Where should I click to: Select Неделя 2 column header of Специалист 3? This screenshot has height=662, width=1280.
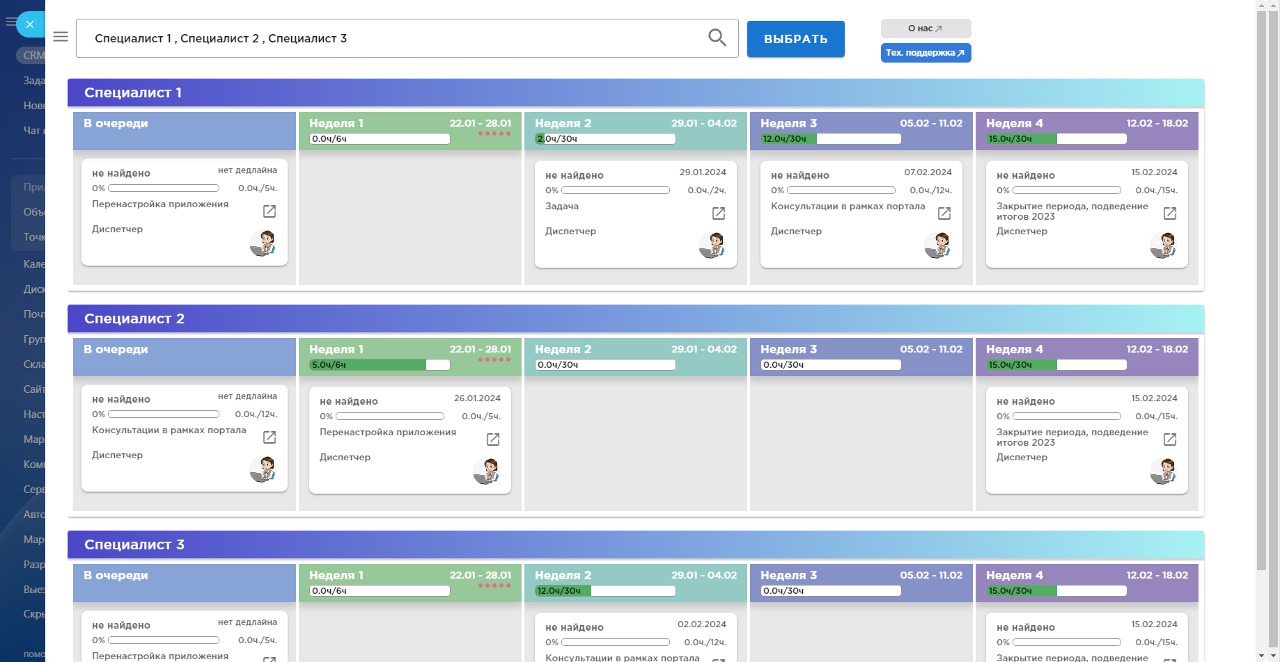coord(636,583)
